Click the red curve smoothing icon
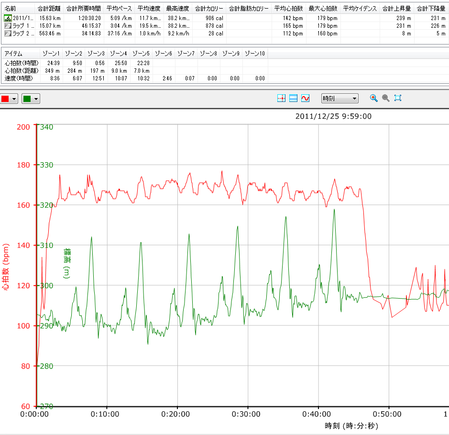The width and height of the screenshot is (449, 435). (305, 98)
